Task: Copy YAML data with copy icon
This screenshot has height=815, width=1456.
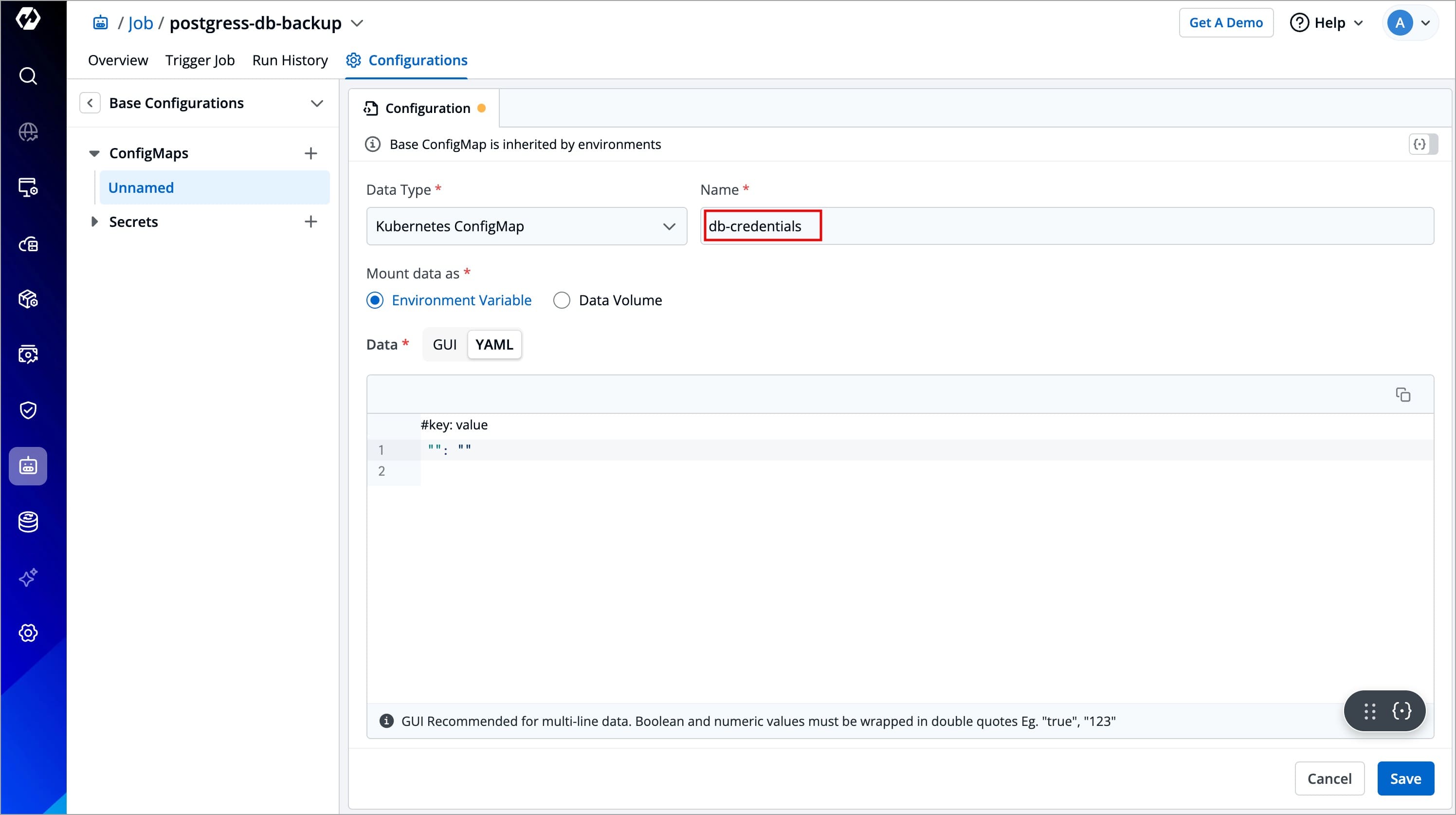Action: (1402, 394)
